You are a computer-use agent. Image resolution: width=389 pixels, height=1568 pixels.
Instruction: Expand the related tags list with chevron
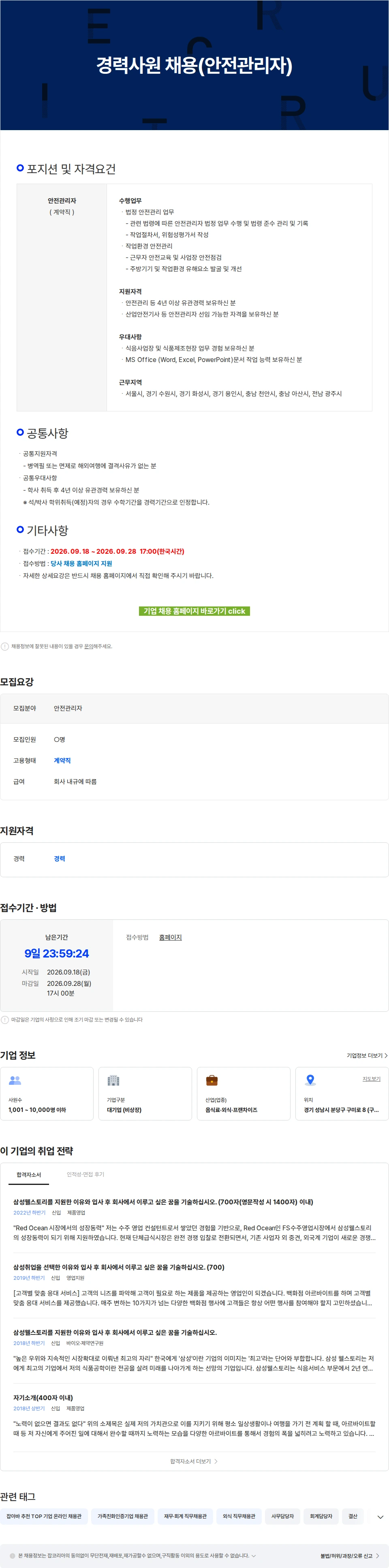pos(380,1517)
